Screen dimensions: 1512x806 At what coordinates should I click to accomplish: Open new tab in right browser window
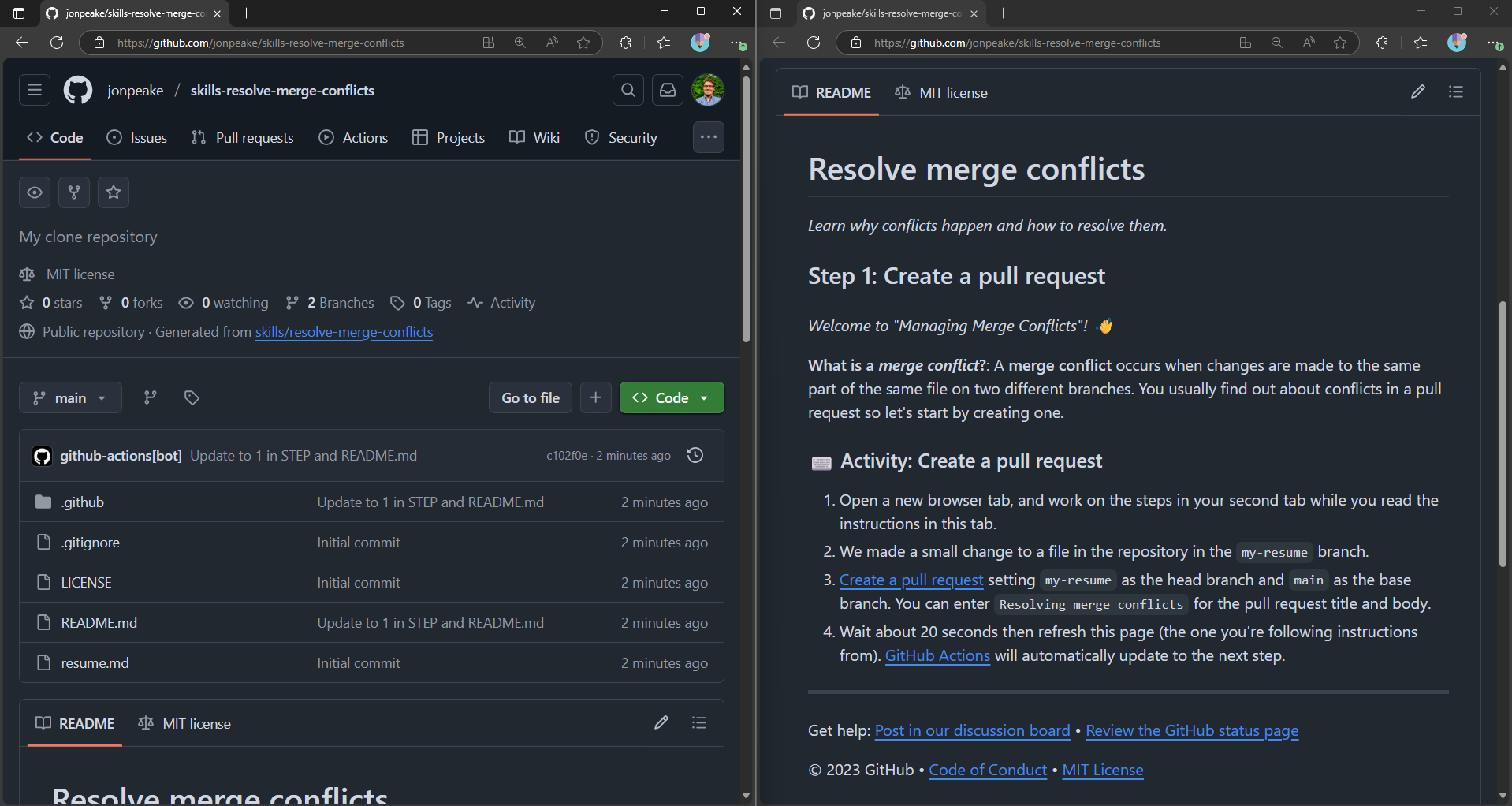(1004, 13)
